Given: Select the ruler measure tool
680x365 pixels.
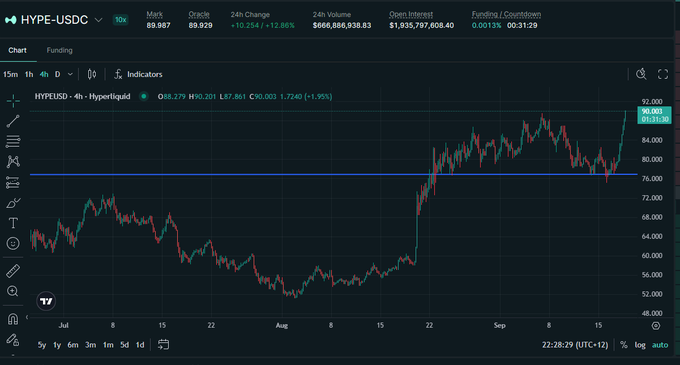Looking at the screenshot, I should [13, 271].
